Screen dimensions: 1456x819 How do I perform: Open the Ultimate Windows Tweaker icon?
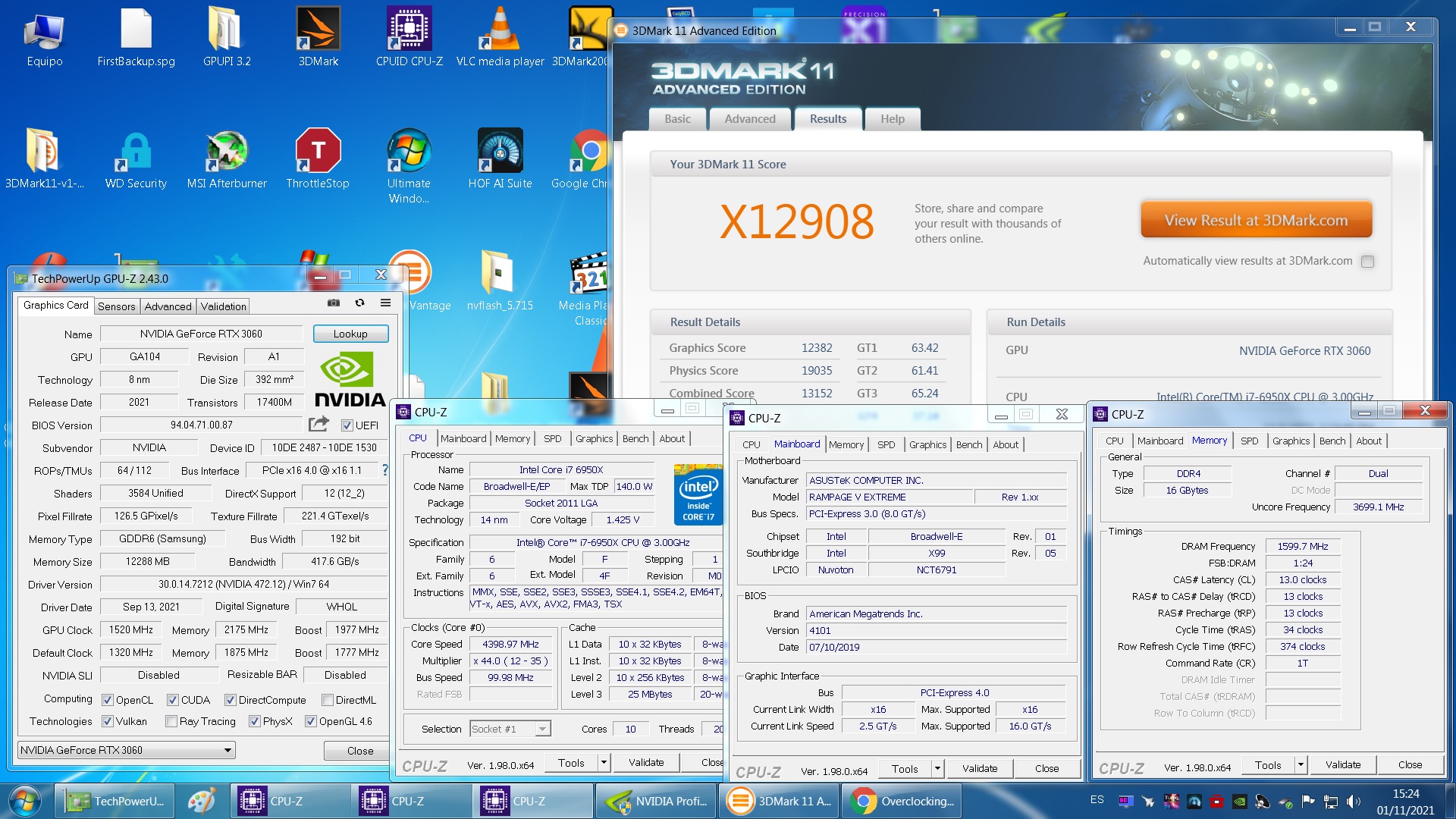point(409,166)
